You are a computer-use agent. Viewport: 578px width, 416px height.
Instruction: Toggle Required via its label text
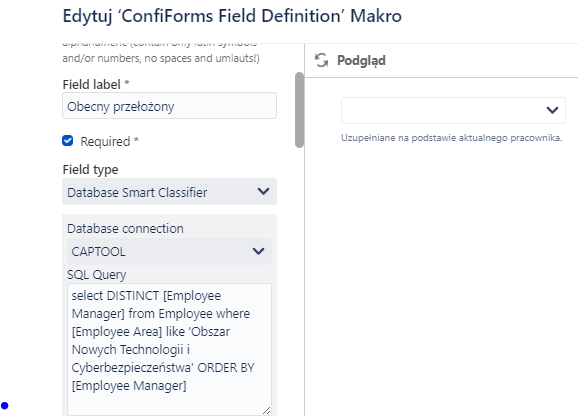(109, 141)
